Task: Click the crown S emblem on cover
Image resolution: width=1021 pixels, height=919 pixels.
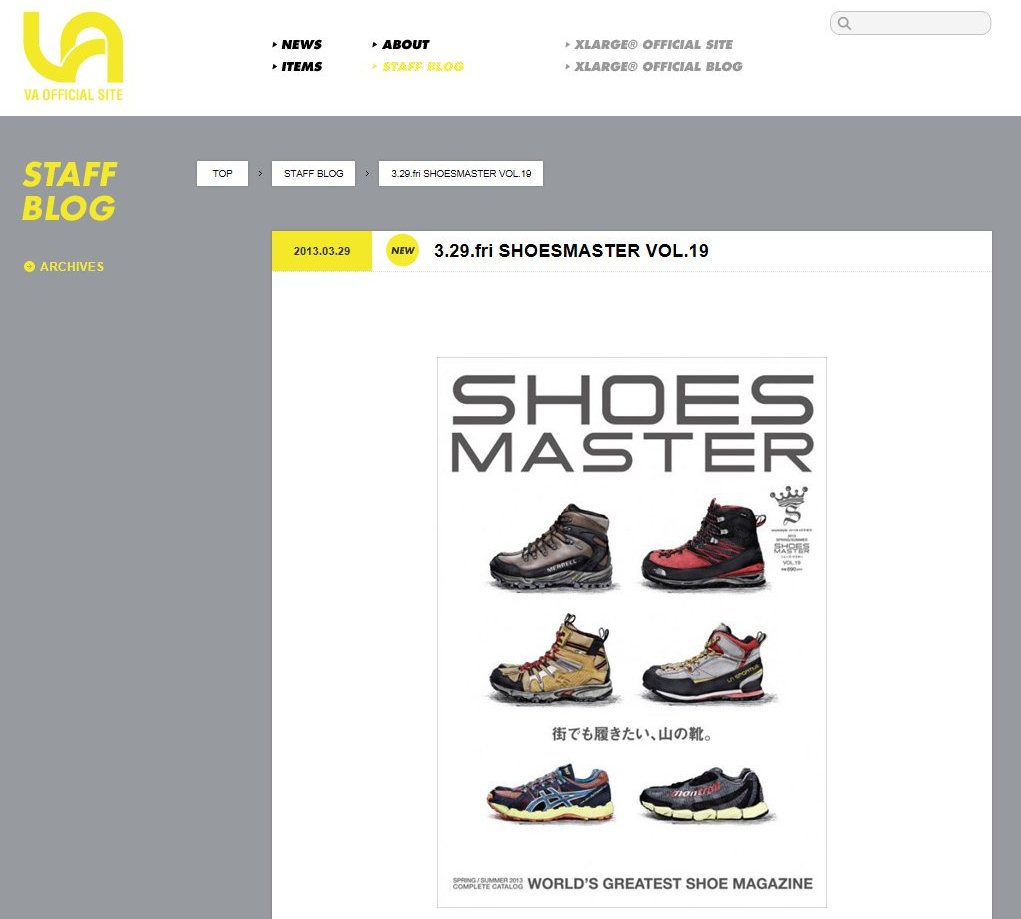Action: [x=790, y=505]
